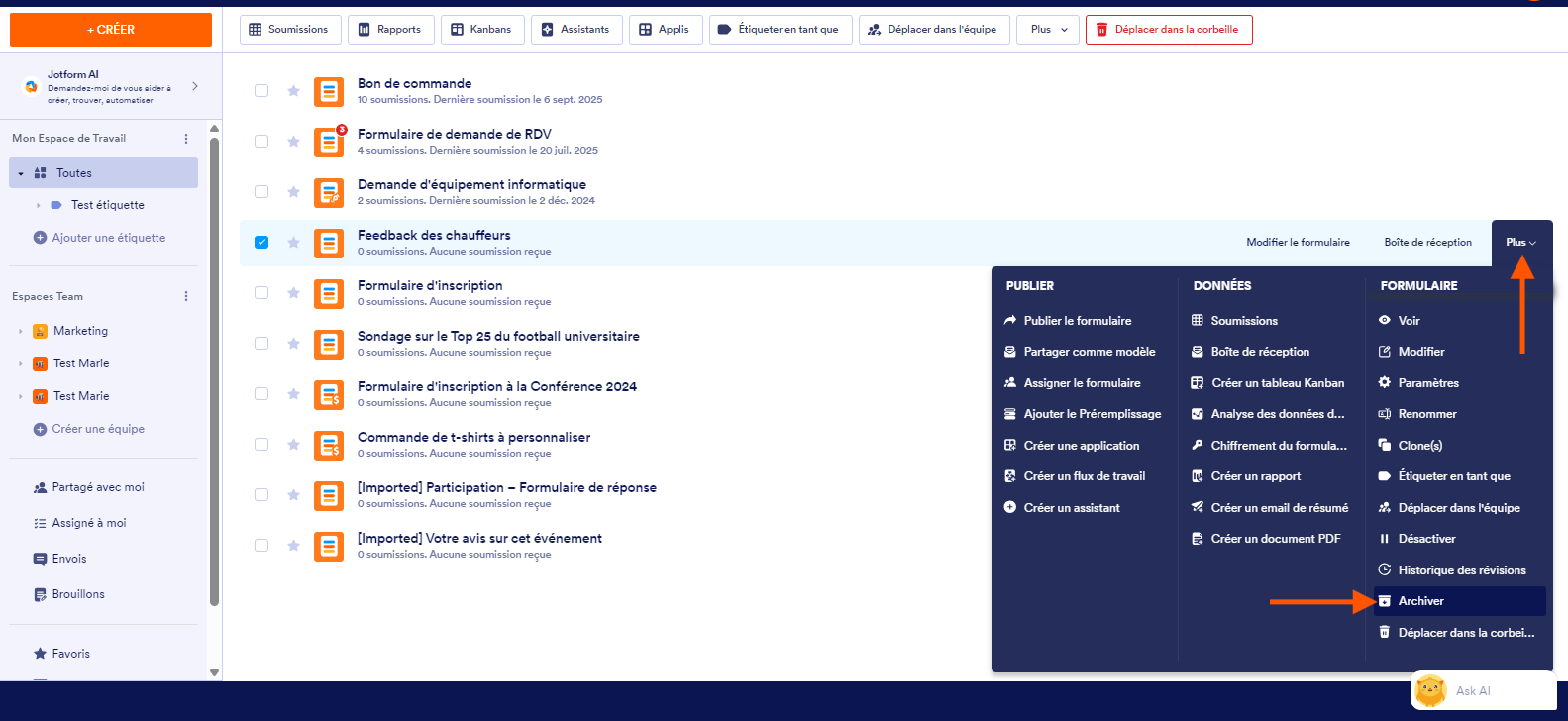Click the sidebar vertical scrollbar
The width and height of the screenshot is (1568, 721).
215,370
